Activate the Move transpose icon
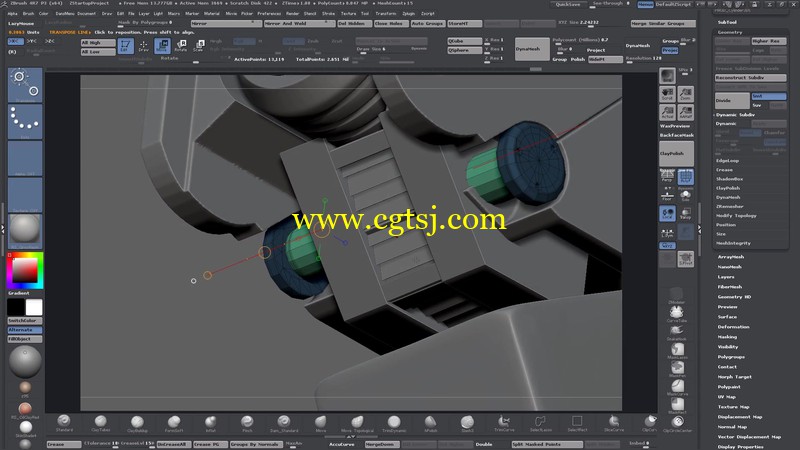 click(x=162, y=46)
